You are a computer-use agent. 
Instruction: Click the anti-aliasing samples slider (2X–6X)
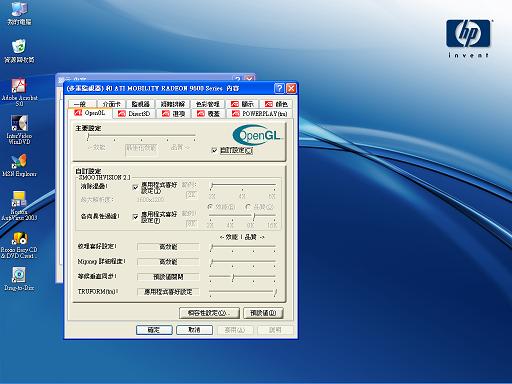243,185
